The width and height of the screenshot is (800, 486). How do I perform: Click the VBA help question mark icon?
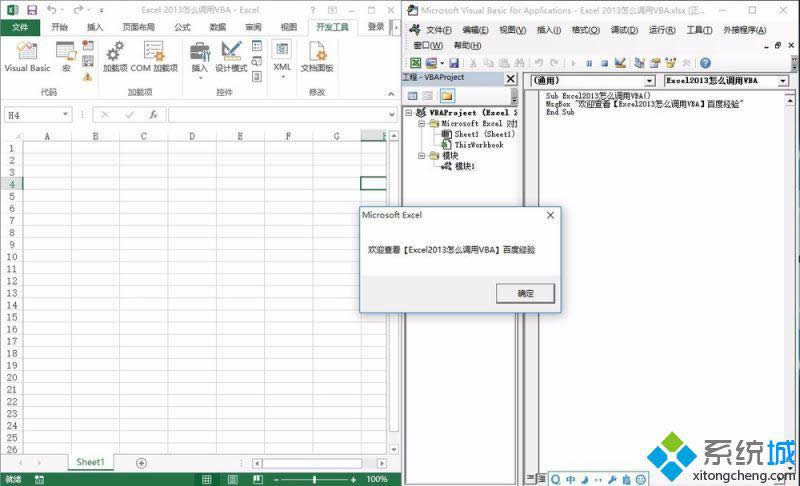coord(705,63)
